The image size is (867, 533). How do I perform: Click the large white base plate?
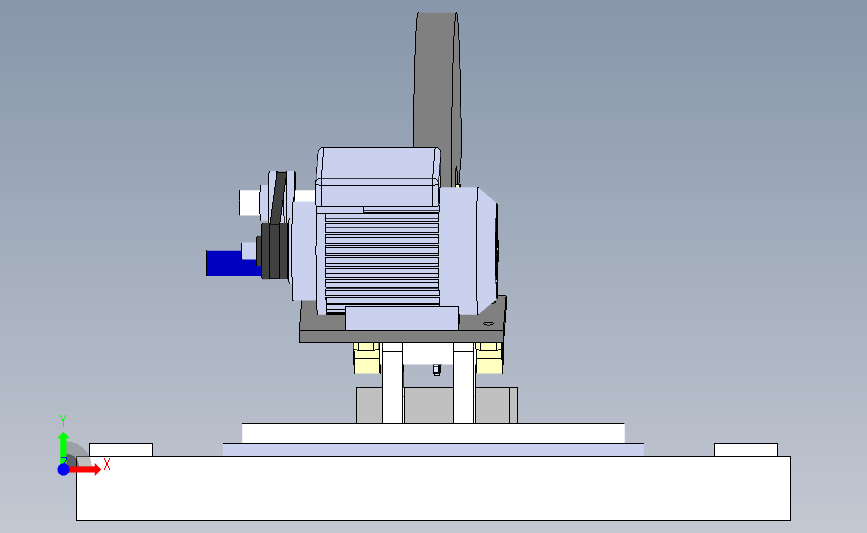point(433,488)
